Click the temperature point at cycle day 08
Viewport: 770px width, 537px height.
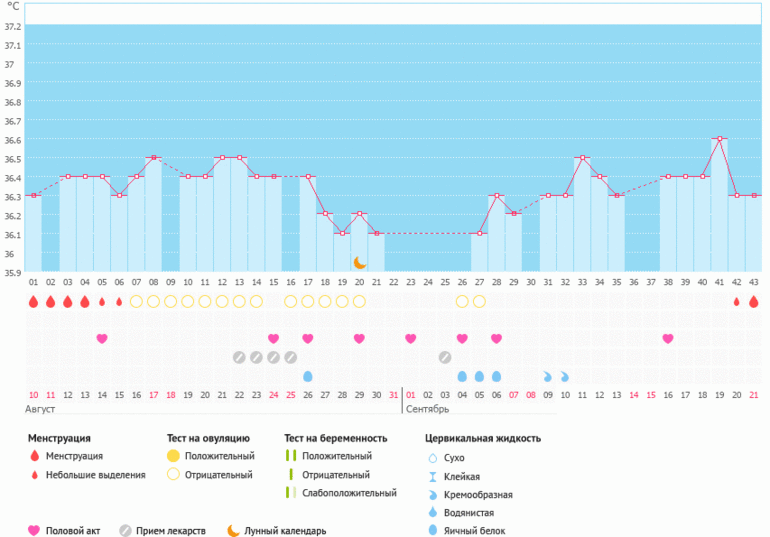coord(153,158)
